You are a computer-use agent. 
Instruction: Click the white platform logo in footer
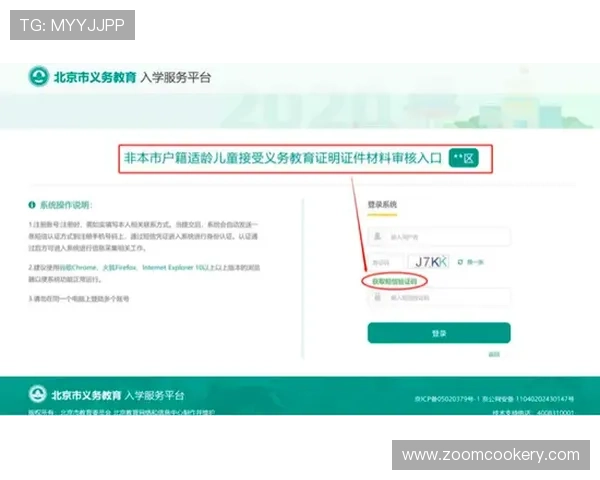coord(38,394)
